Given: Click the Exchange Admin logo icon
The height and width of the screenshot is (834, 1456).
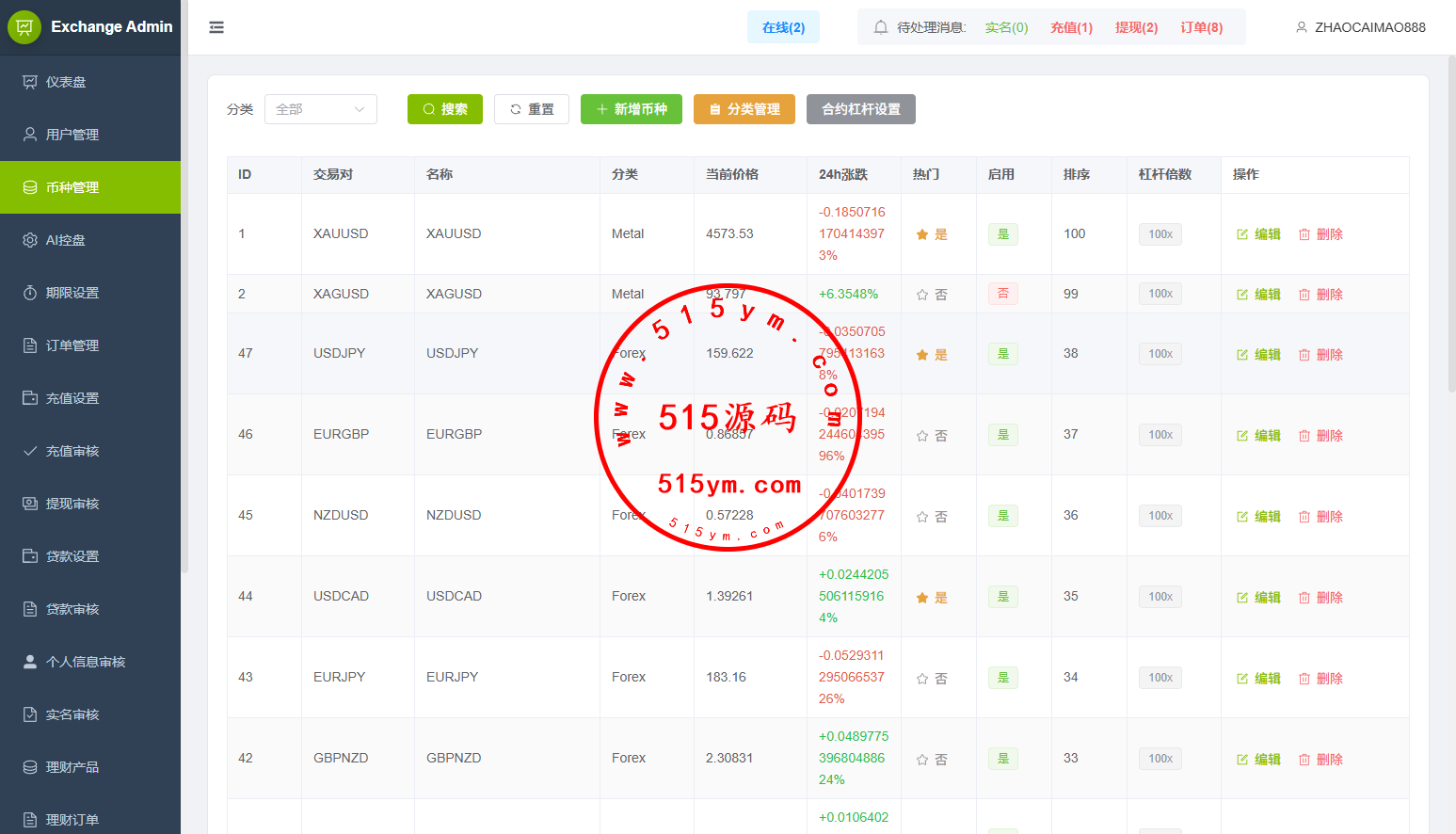Looking at the screenshot, I should [x=24, y=27].
